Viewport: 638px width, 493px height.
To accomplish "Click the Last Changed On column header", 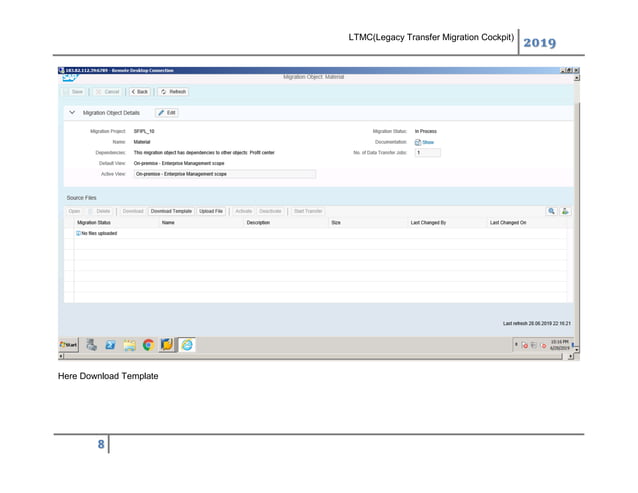I will 508,222.
